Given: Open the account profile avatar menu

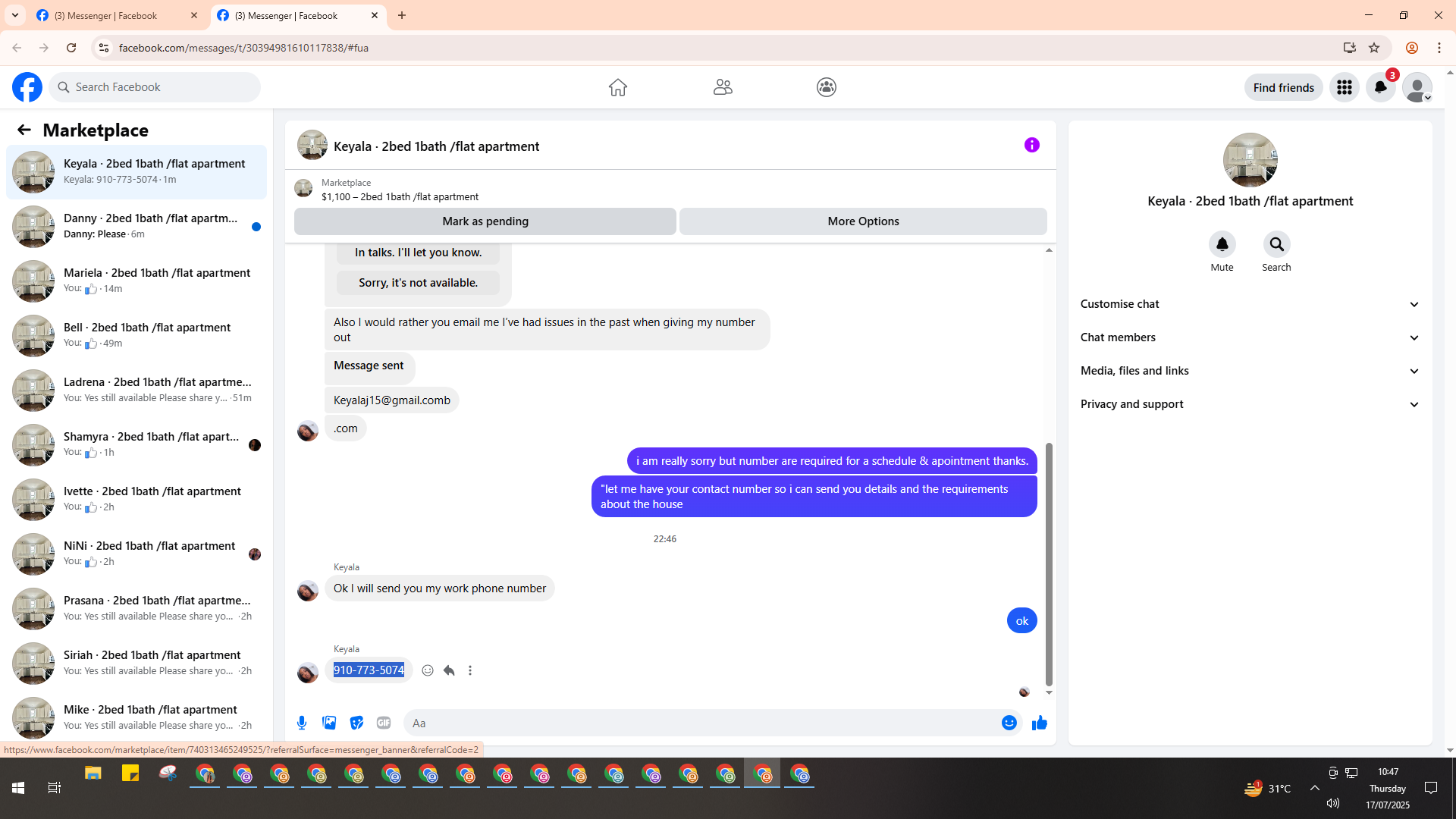Looking at the screenshot, I should 1417,87.
